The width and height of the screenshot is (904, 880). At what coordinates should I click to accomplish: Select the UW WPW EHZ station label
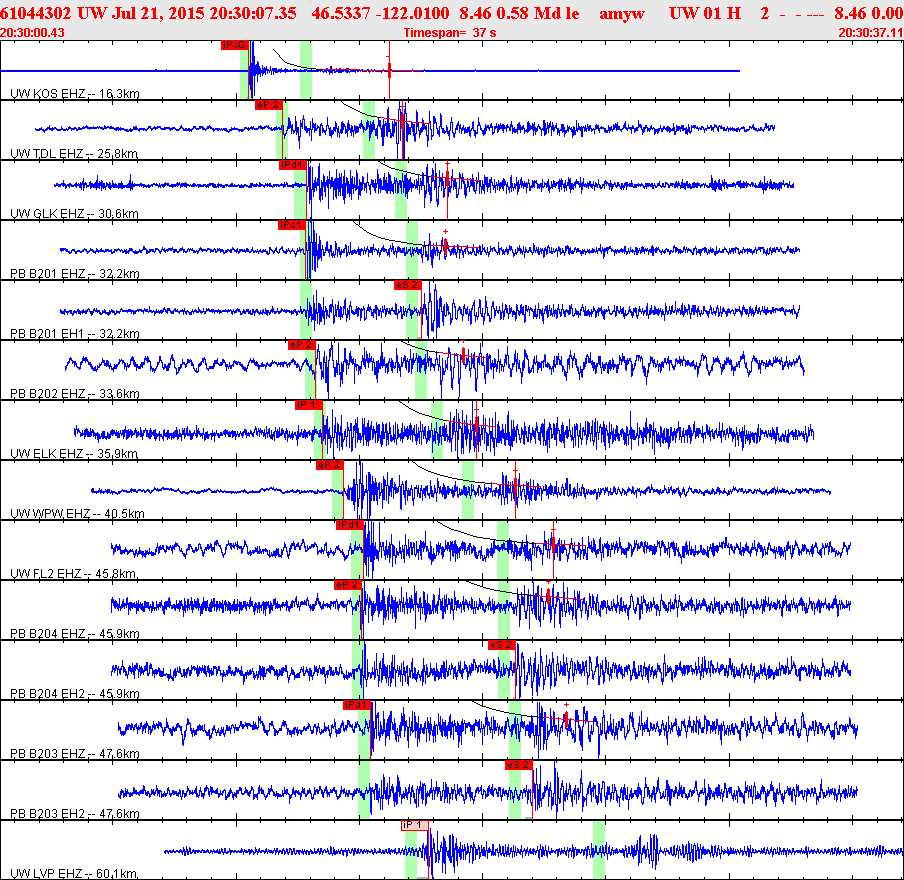pos(78,513)
